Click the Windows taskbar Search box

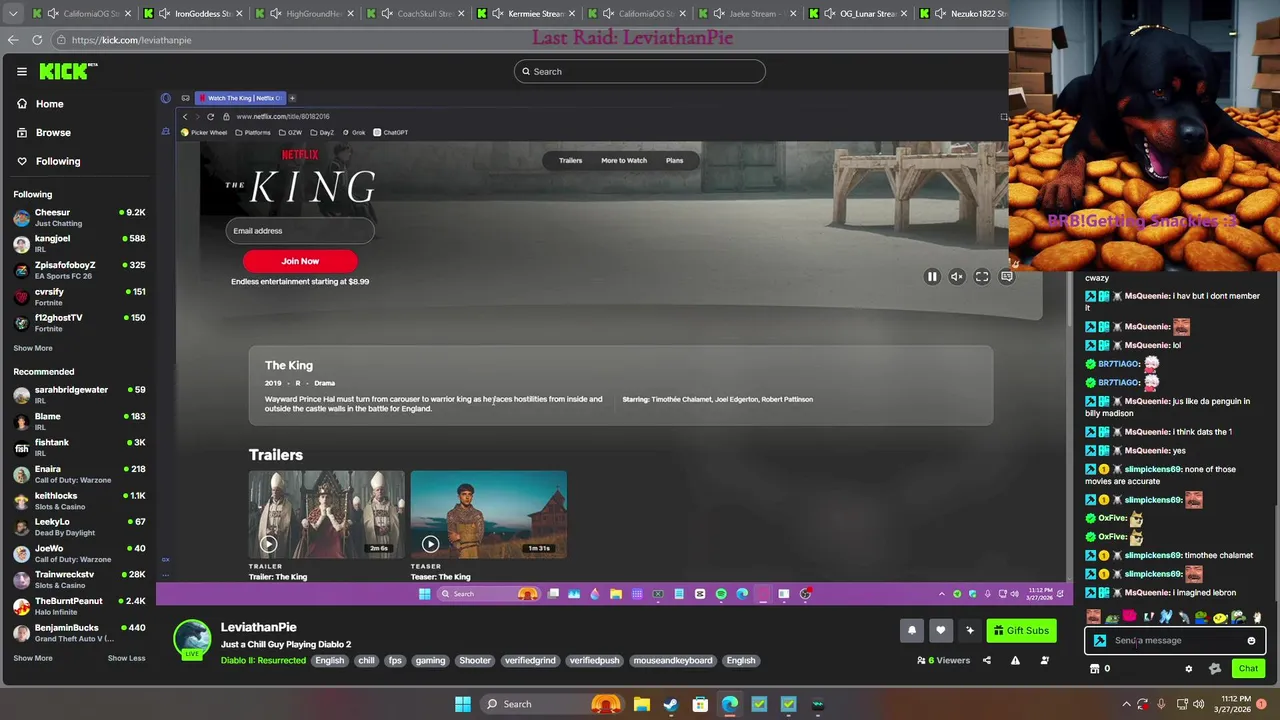550,704
